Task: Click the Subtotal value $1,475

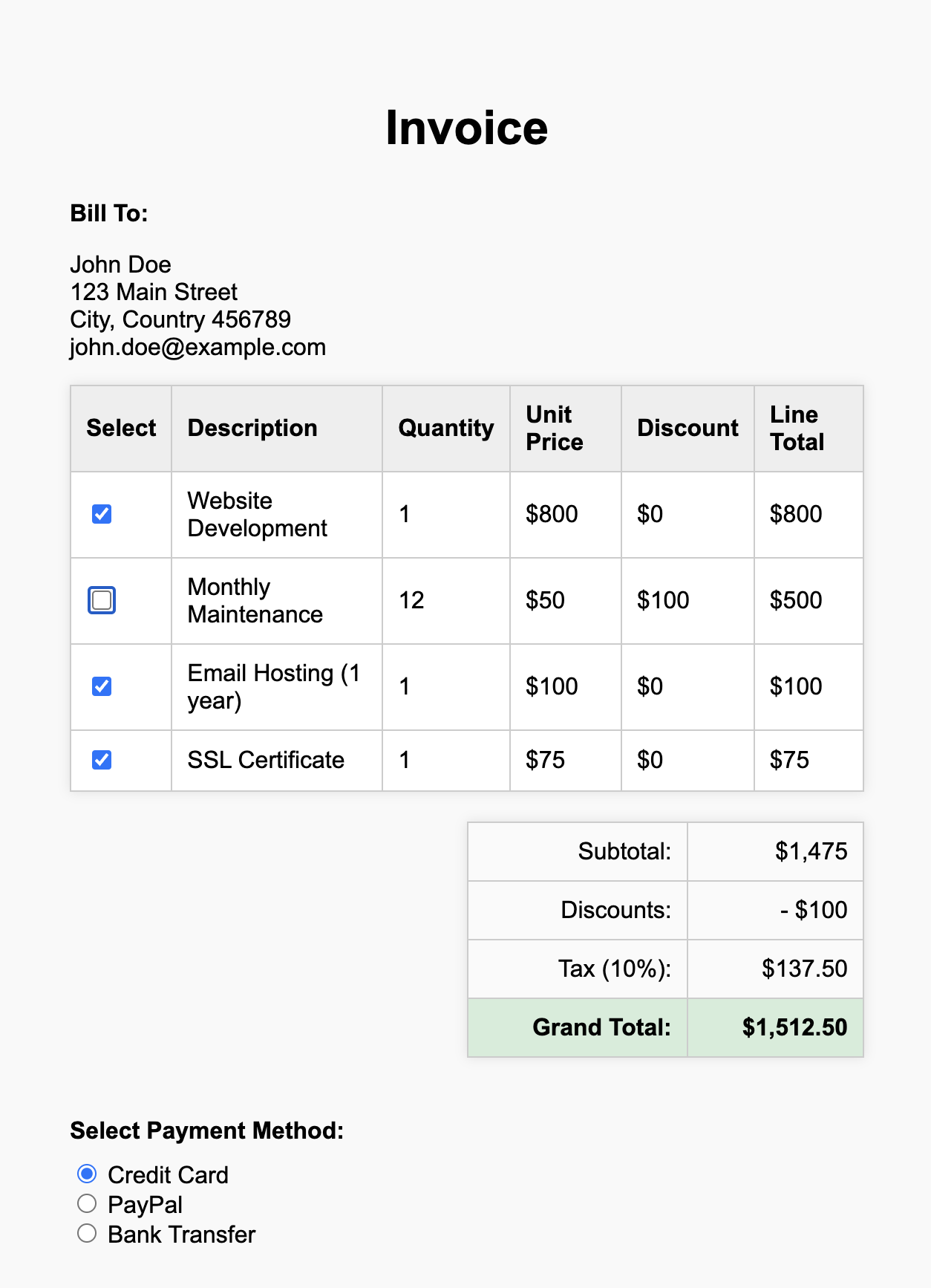Action: tap(811, 851)
